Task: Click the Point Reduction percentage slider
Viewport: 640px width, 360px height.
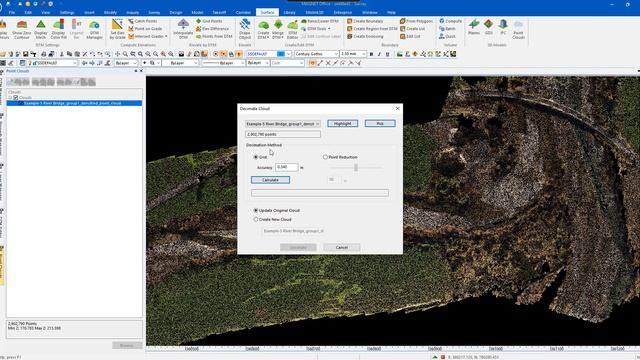Action: [356, 168]
